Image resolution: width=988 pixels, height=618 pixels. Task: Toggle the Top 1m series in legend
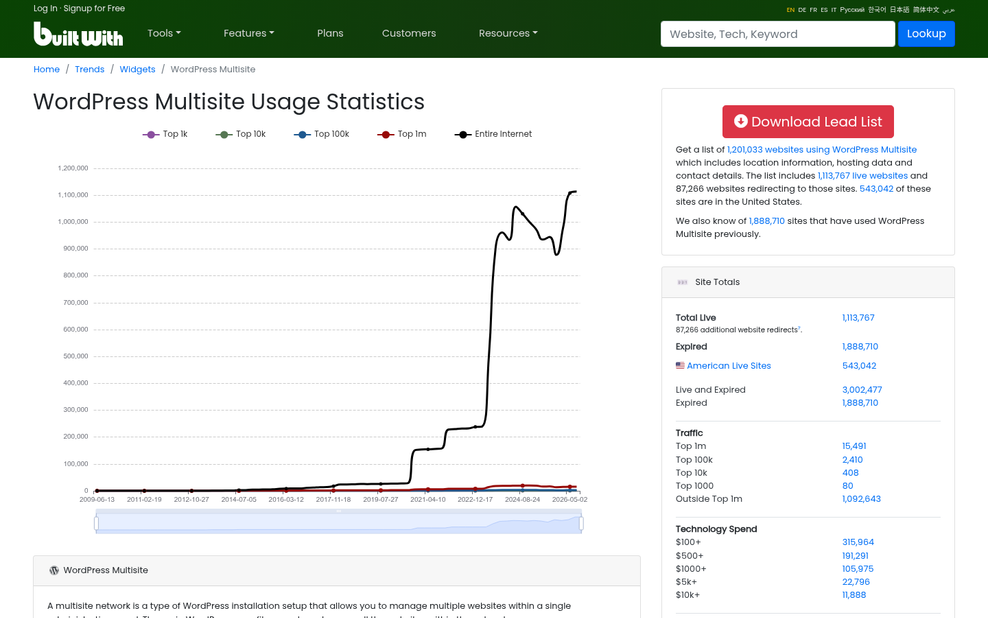tap(402, 134)
